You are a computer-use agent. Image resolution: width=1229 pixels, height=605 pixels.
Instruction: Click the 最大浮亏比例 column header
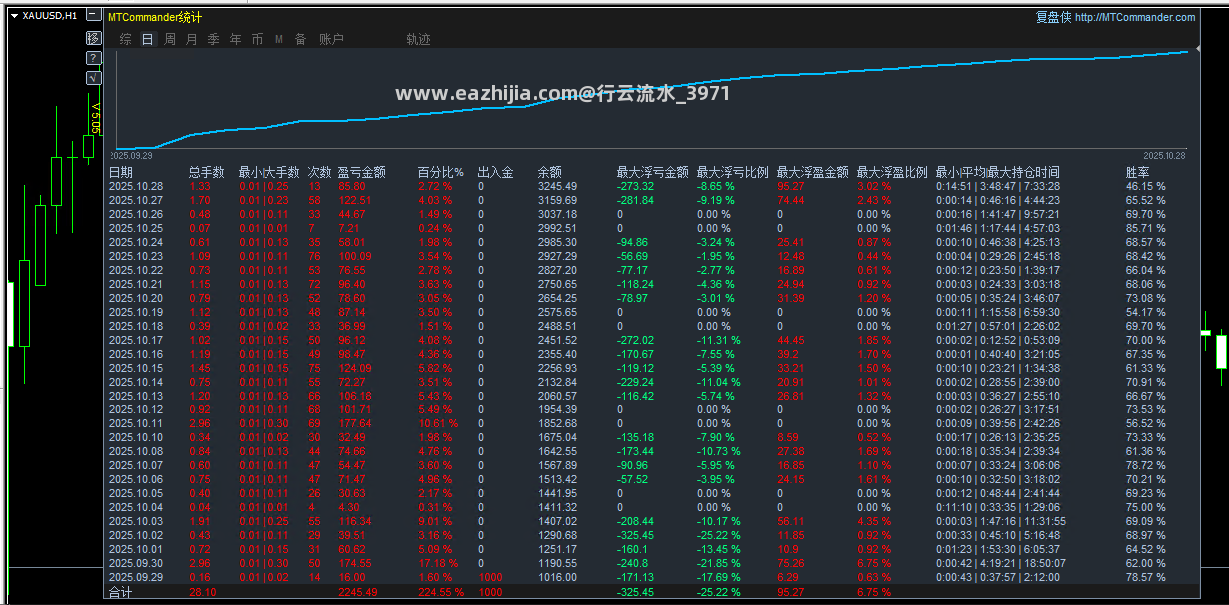pyautogui.click(x=733, y=173)
